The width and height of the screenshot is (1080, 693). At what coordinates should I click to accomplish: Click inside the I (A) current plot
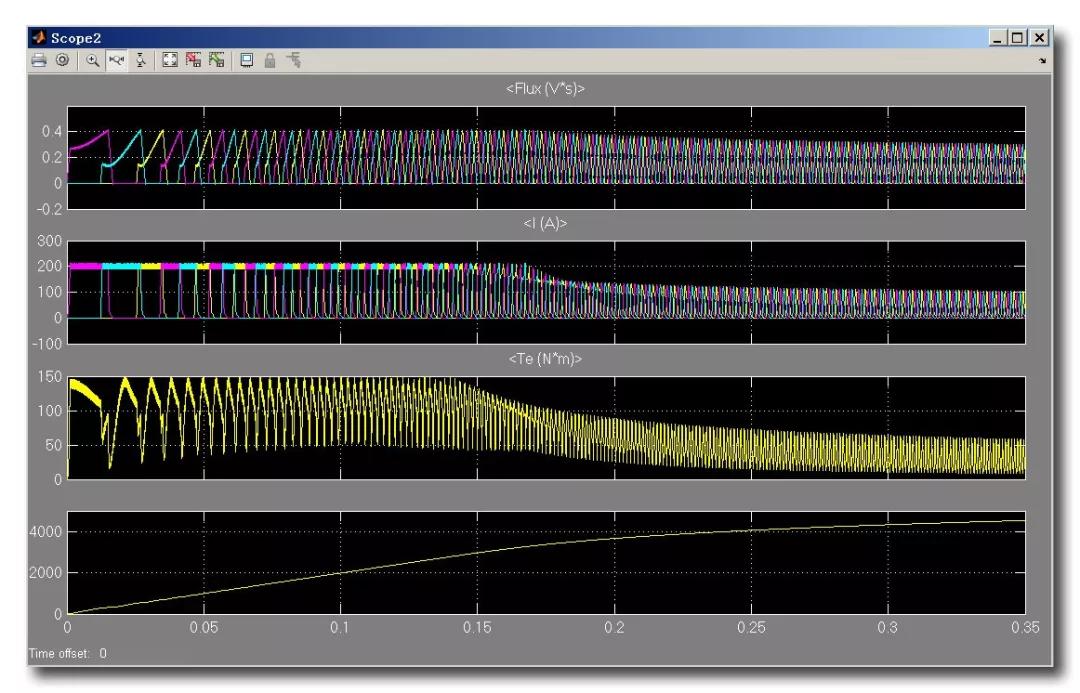(545, 292)
